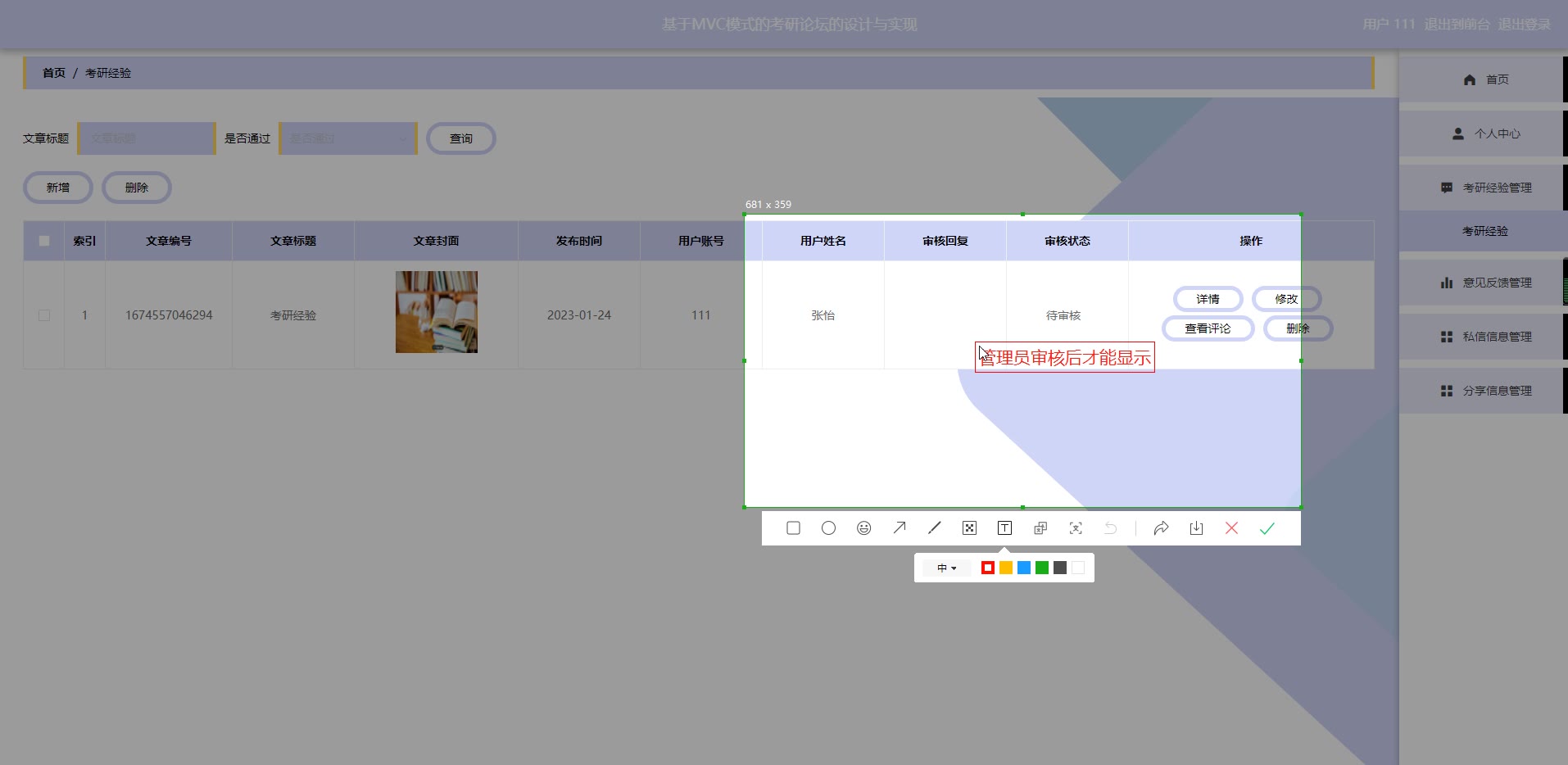1568x765 pixels.
Task: Select the rectangle annotation tool
Action: coord(793,528)
